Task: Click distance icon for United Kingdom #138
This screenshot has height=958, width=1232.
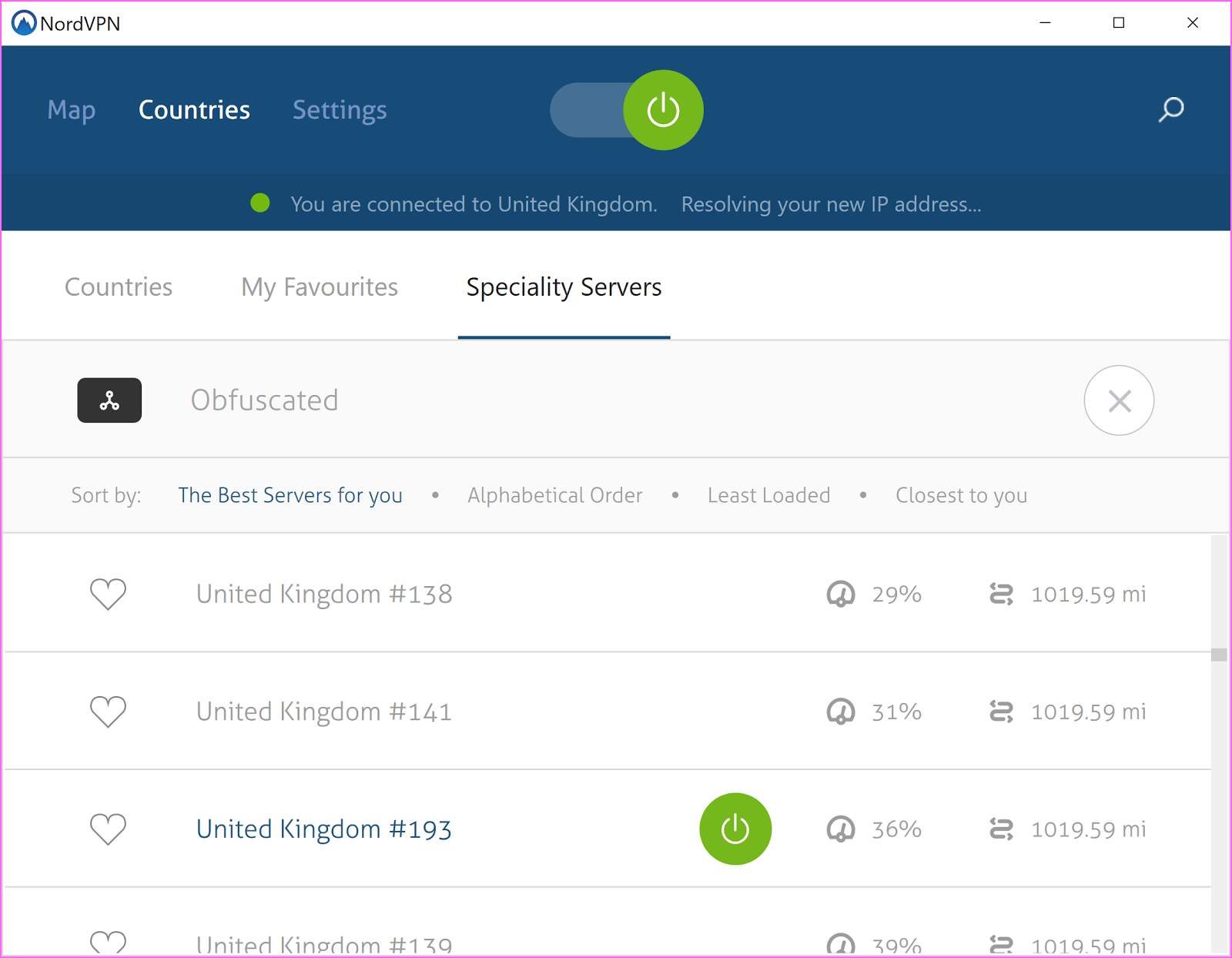Action: (1001, 595)
